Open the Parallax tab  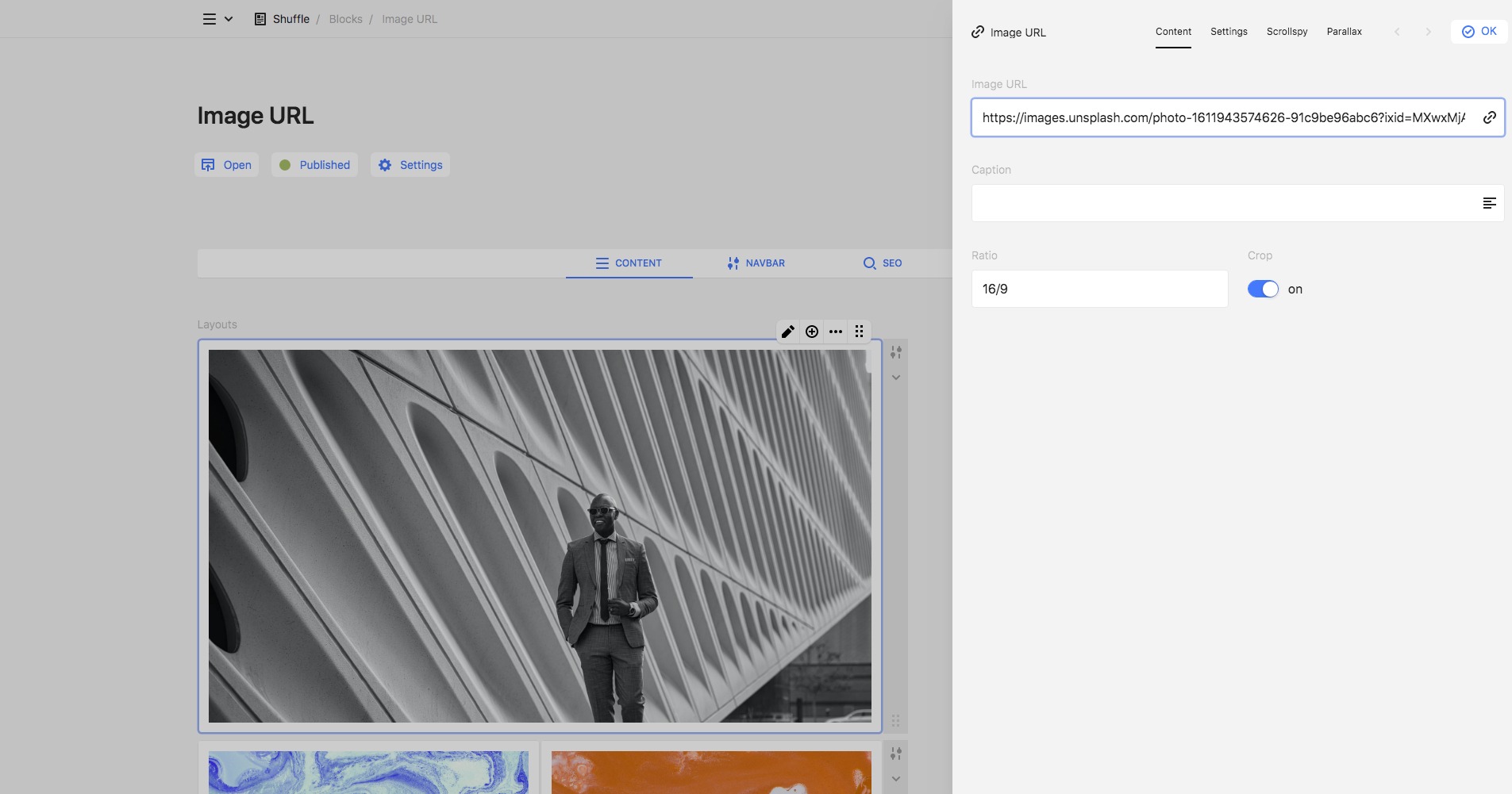click(x=1344, y=32)
